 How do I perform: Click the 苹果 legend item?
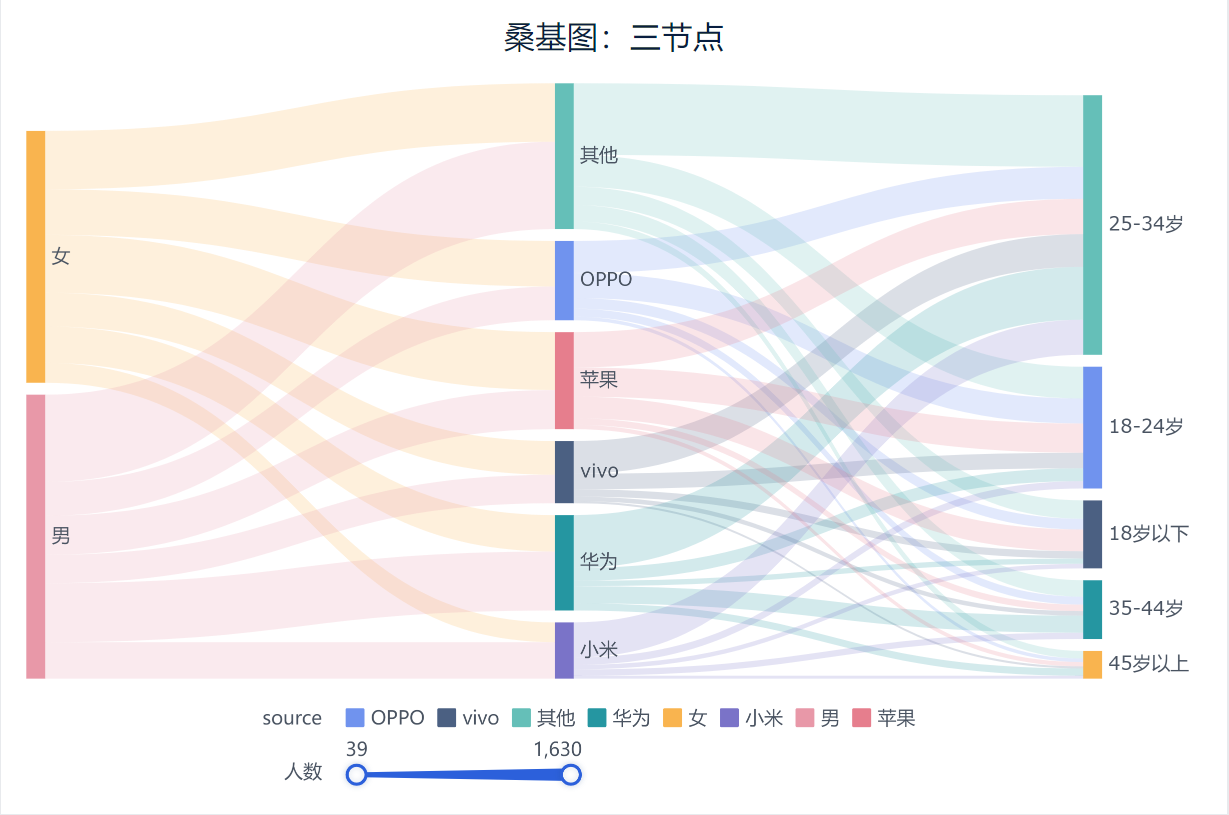[x=862, y=718]
